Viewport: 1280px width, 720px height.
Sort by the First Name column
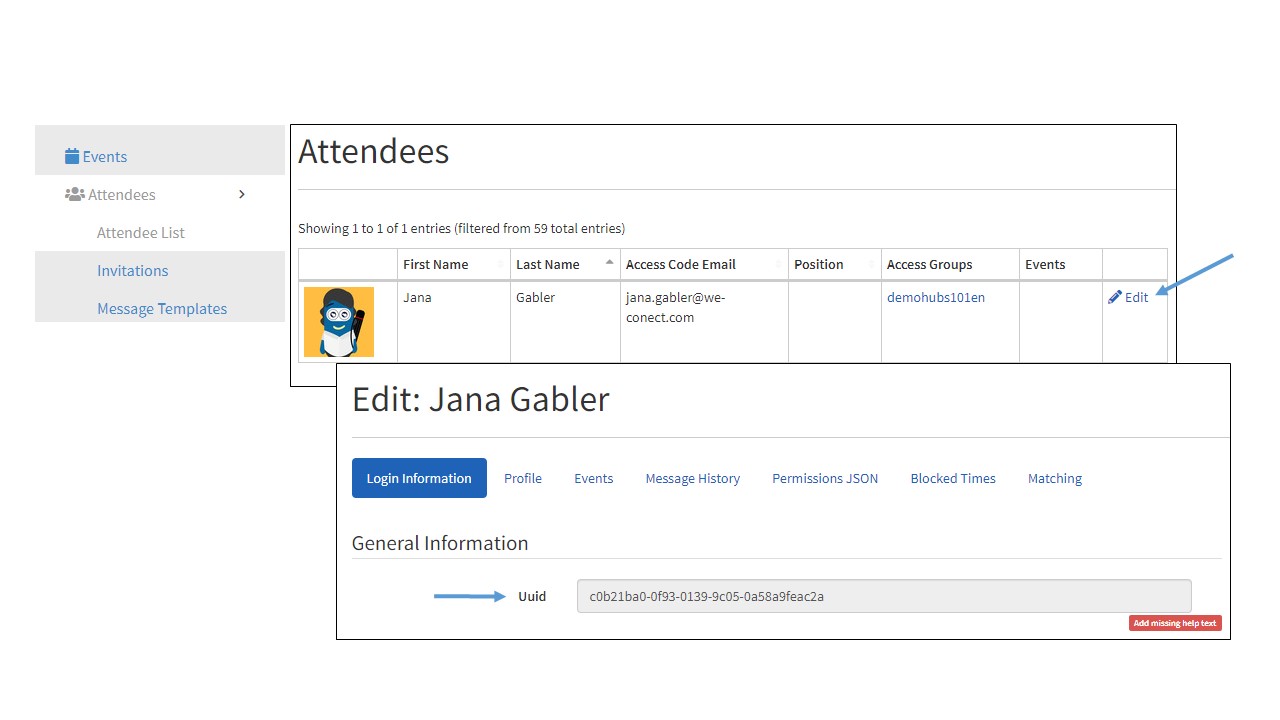click(x=454, y=264)
